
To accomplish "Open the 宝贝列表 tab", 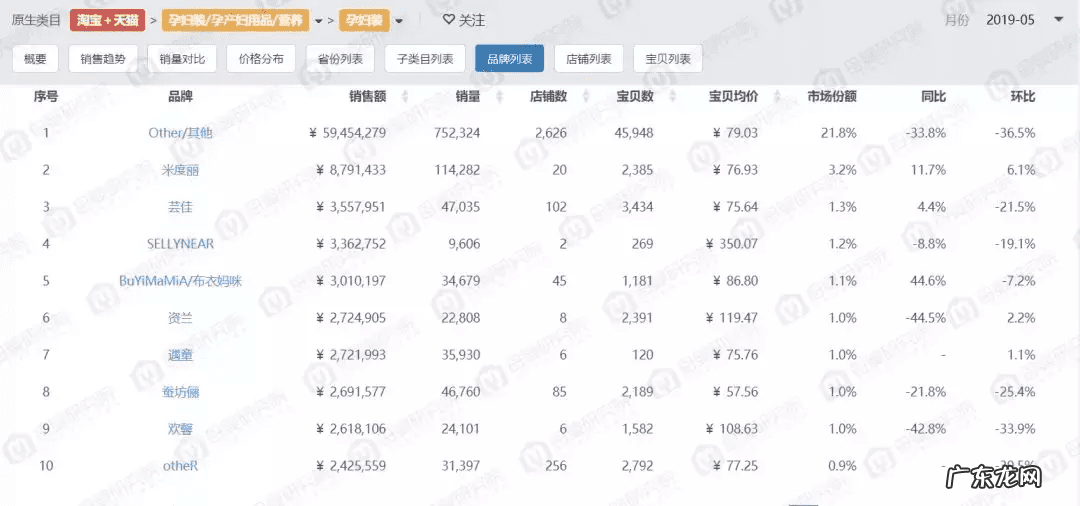I will point(668,59).
